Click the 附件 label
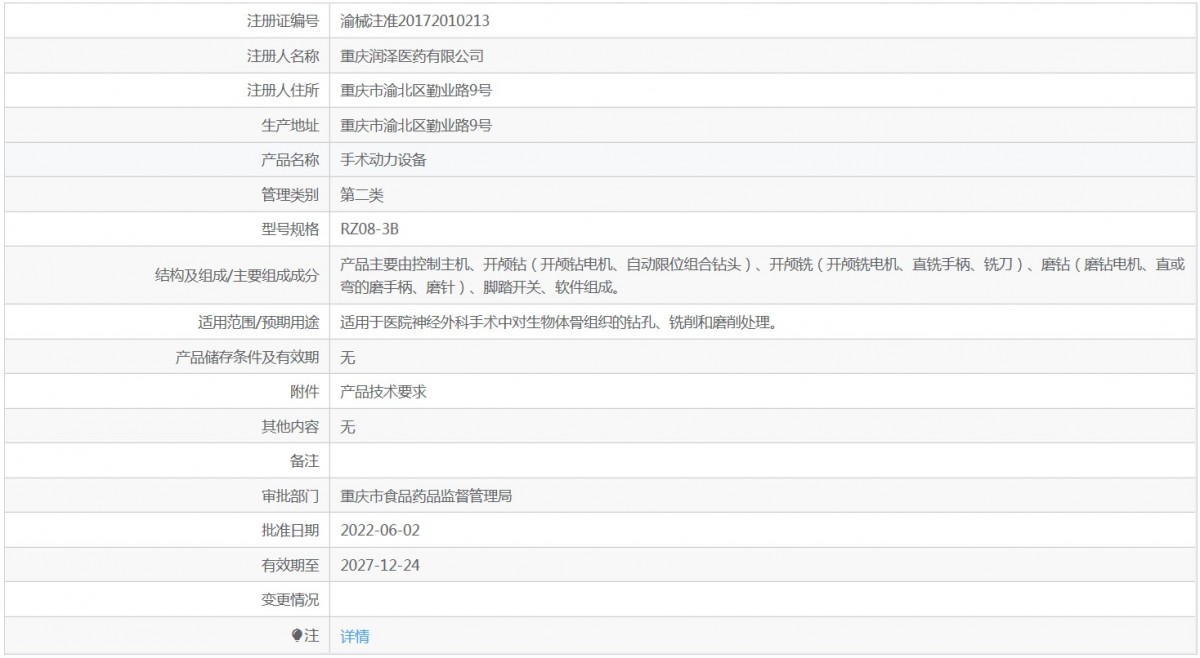Screen dimensions: 1200x658 pos(305,392)
